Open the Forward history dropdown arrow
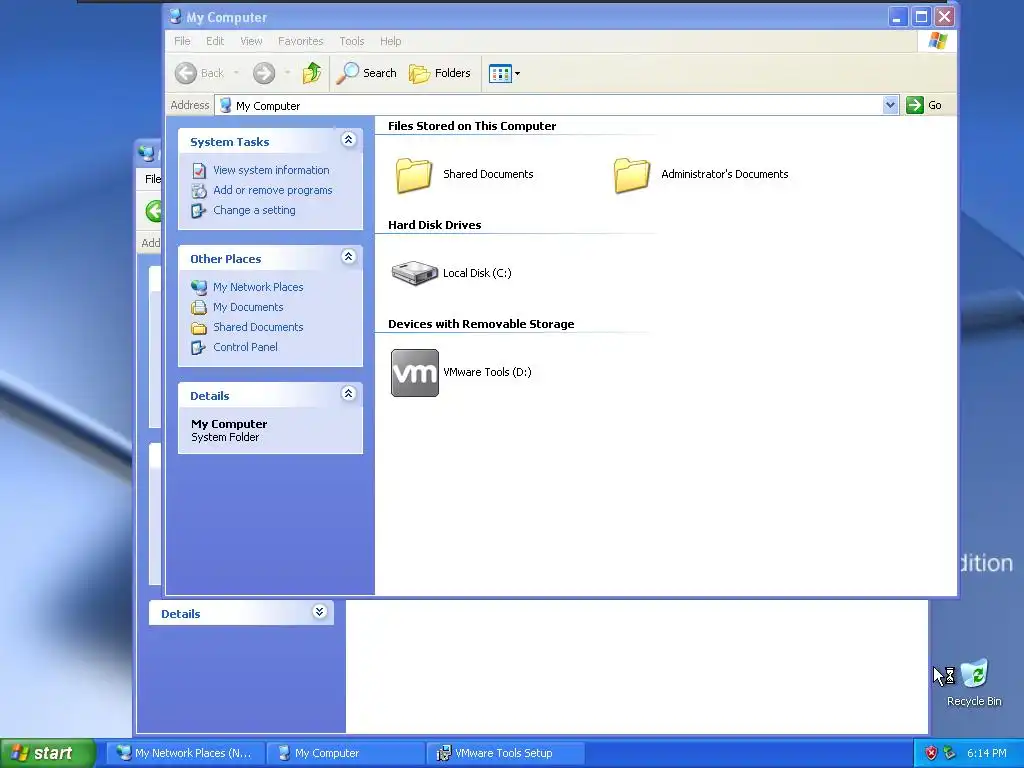 (x=287, y=73)
